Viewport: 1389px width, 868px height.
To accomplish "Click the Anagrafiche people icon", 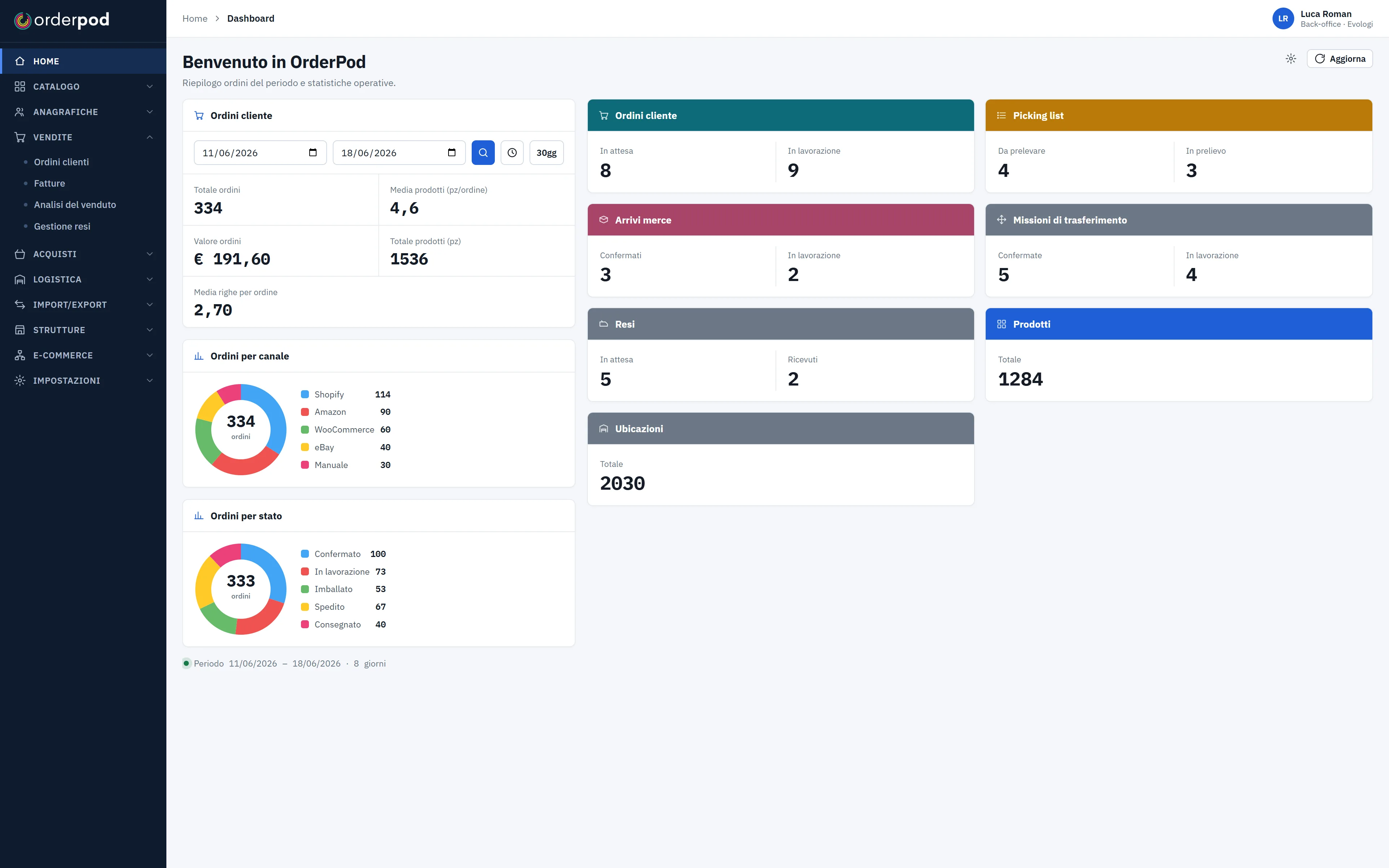I will pos(20,112).
